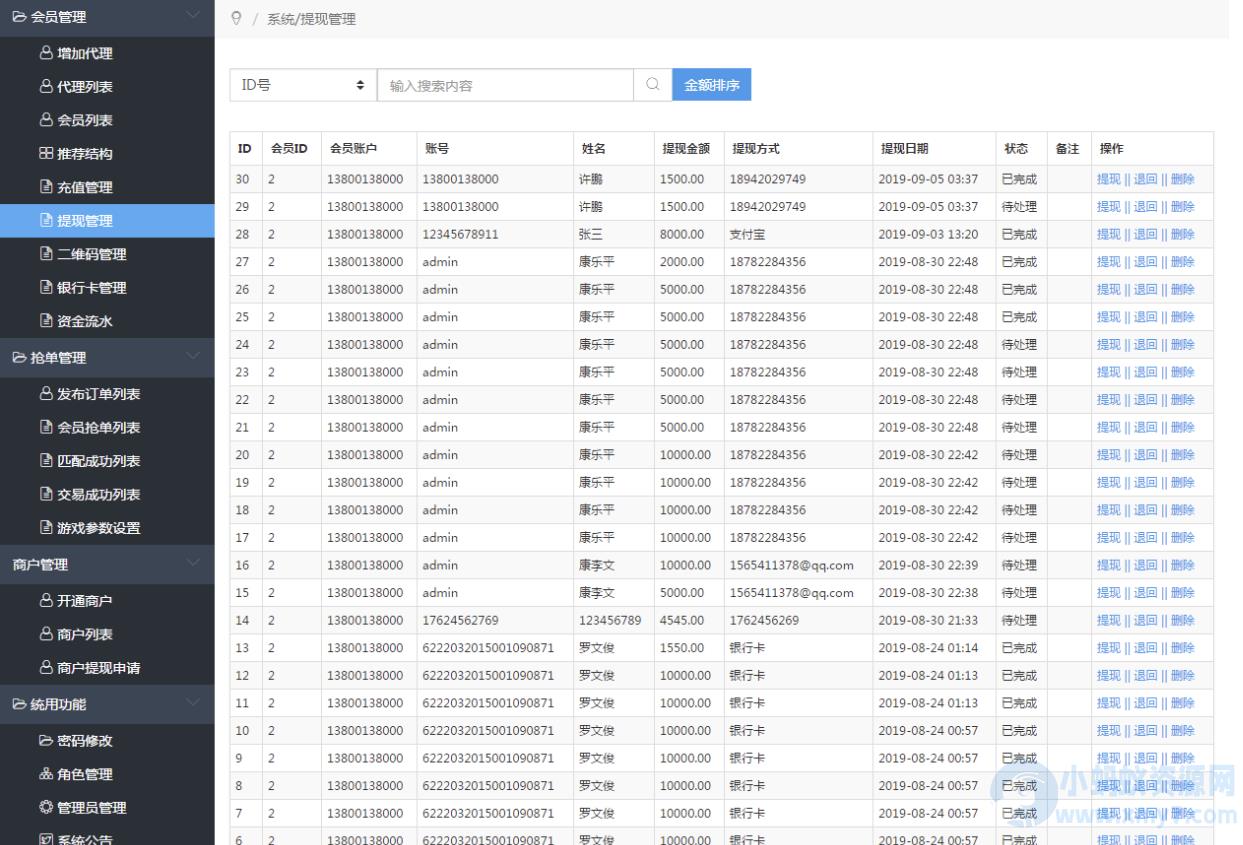The width and height of the screenshot is (1243, 845).
Task: Click the 提现金额 column header
Action: pos(687,149)
